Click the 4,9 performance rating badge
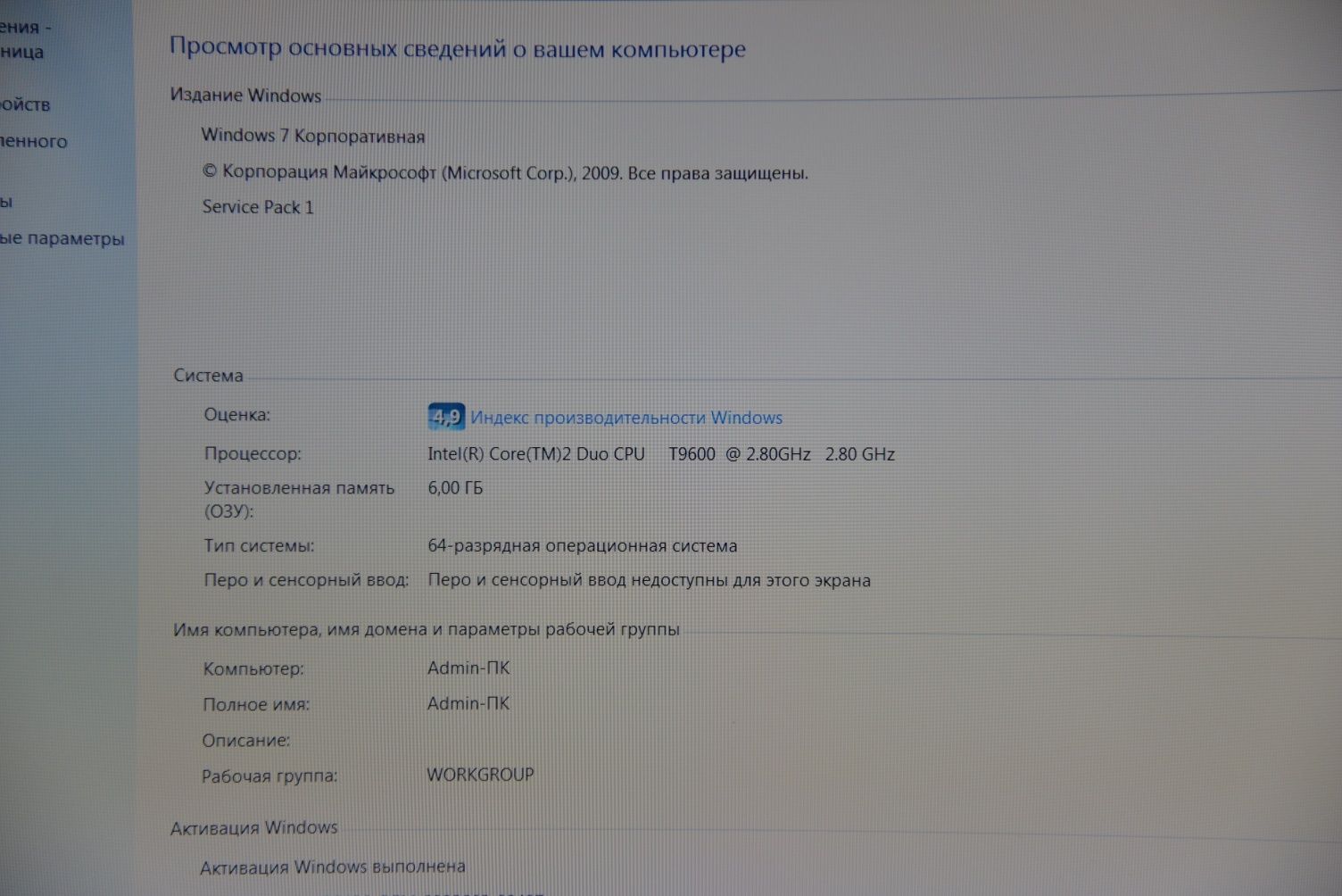 click(x=446, y=416)
